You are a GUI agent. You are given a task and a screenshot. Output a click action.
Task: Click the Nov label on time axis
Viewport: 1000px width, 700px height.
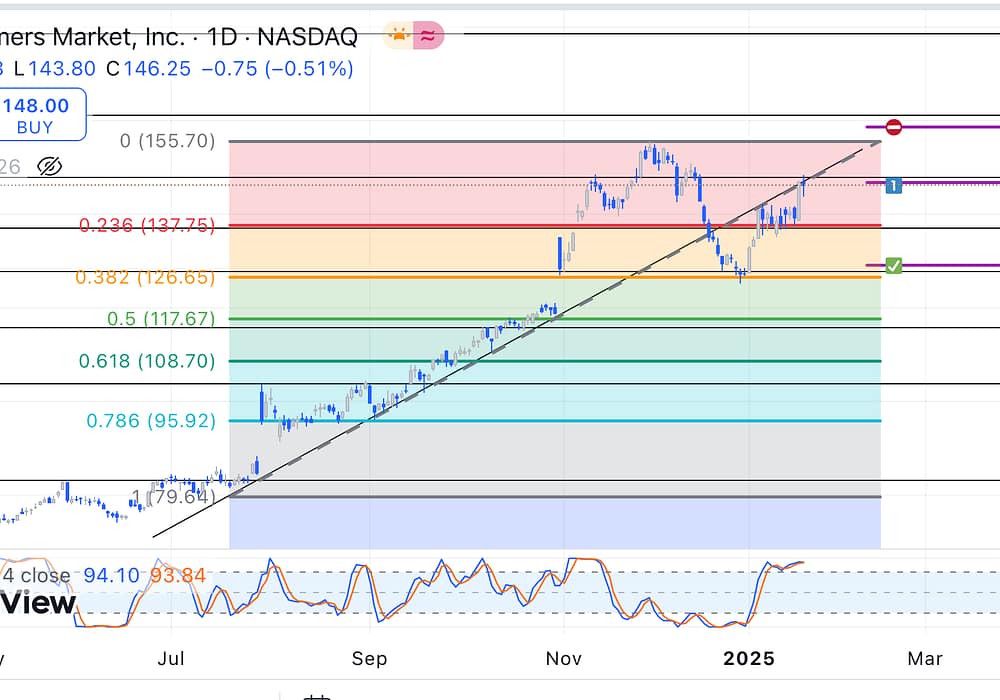pyautogui.click(x=563, y=659)
